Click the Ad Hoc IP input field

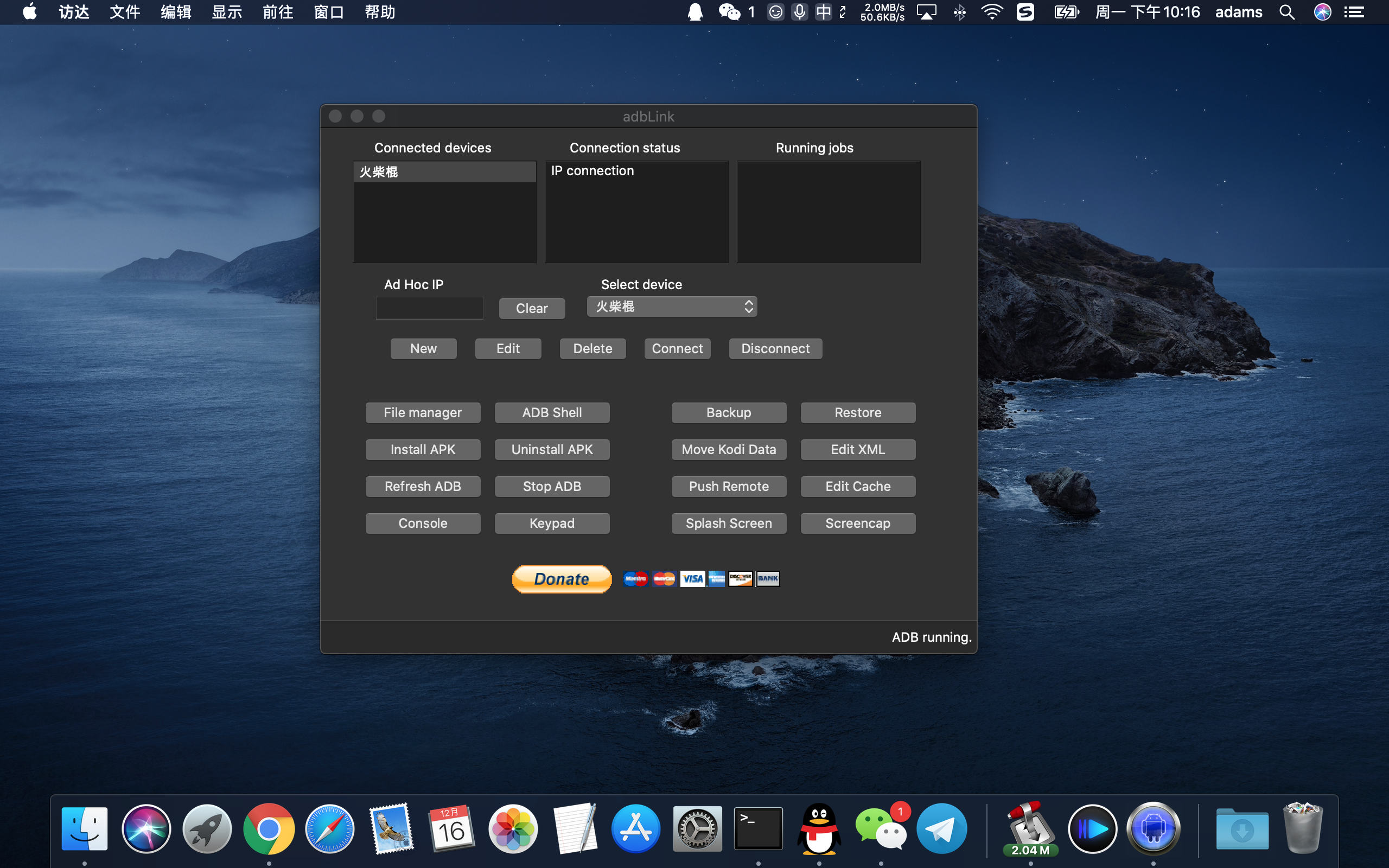point(429,308)
